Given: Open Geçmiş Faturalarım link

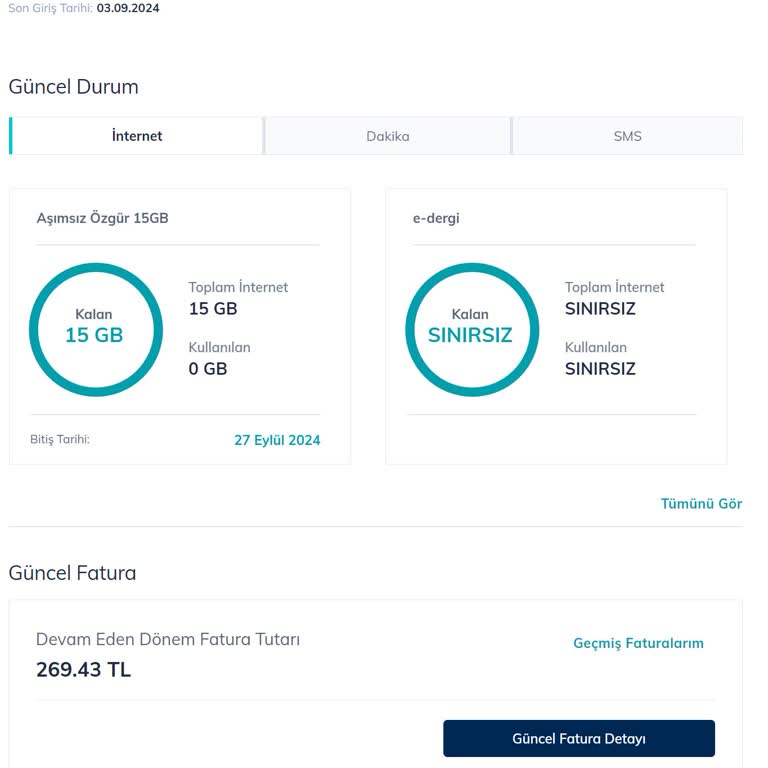Looking at the screenshot, I should click(x=638, y=643).
